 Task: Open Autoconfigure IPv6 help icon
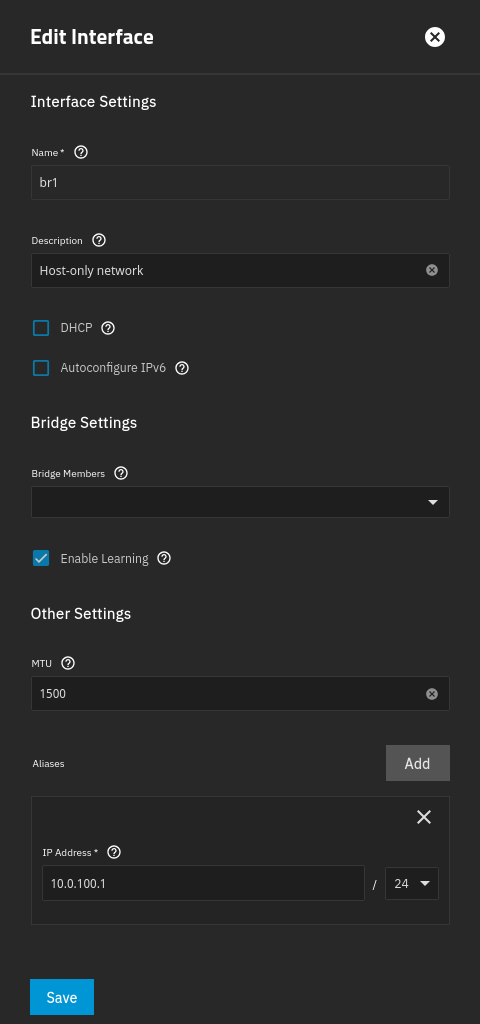point(182,368)
